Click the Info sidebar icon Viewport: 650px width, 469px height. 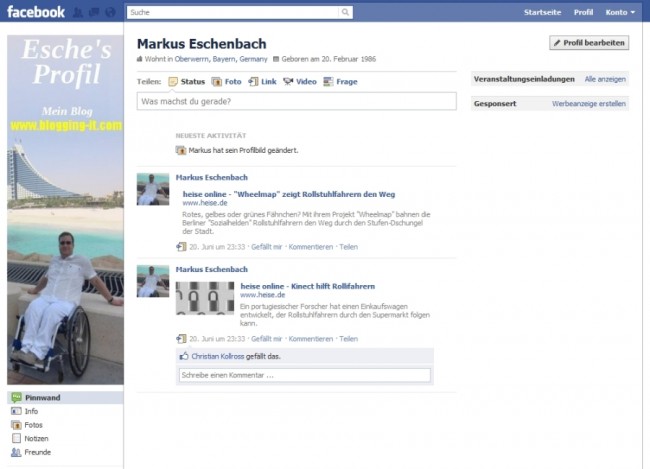coord(16,411)
